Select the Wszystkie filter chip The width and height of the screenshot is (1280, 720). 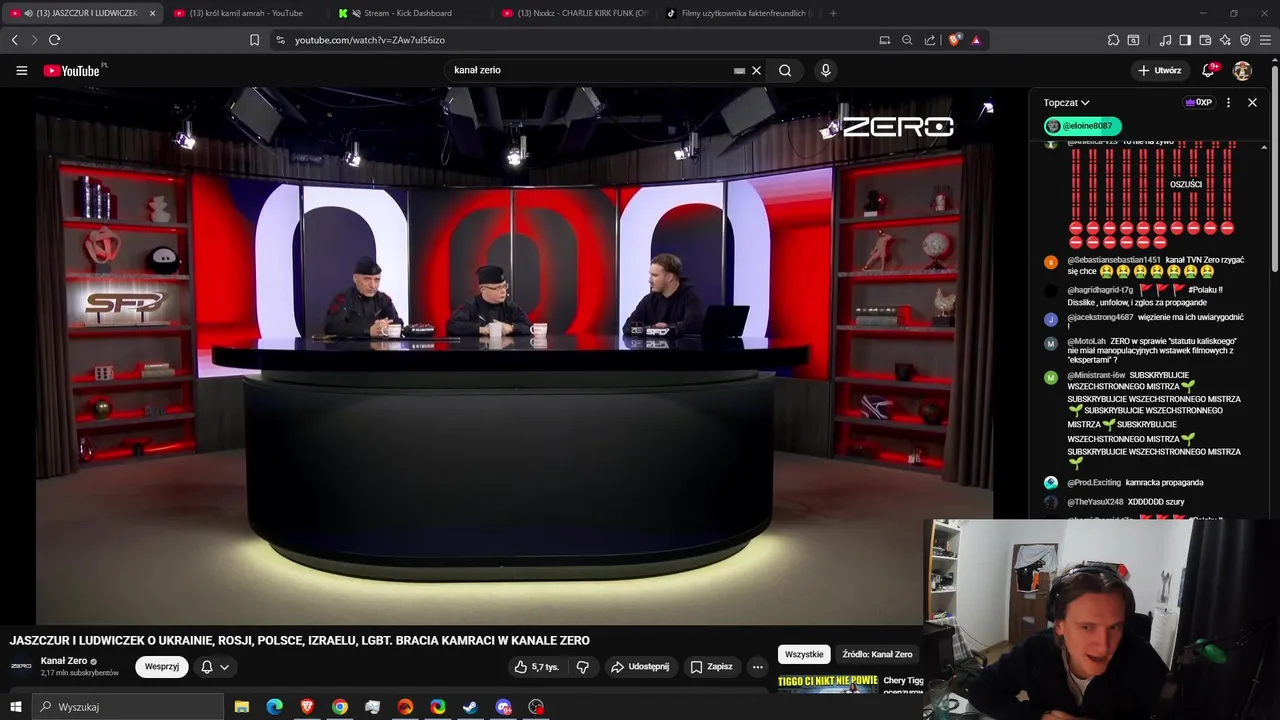click(x=804, y=654)
